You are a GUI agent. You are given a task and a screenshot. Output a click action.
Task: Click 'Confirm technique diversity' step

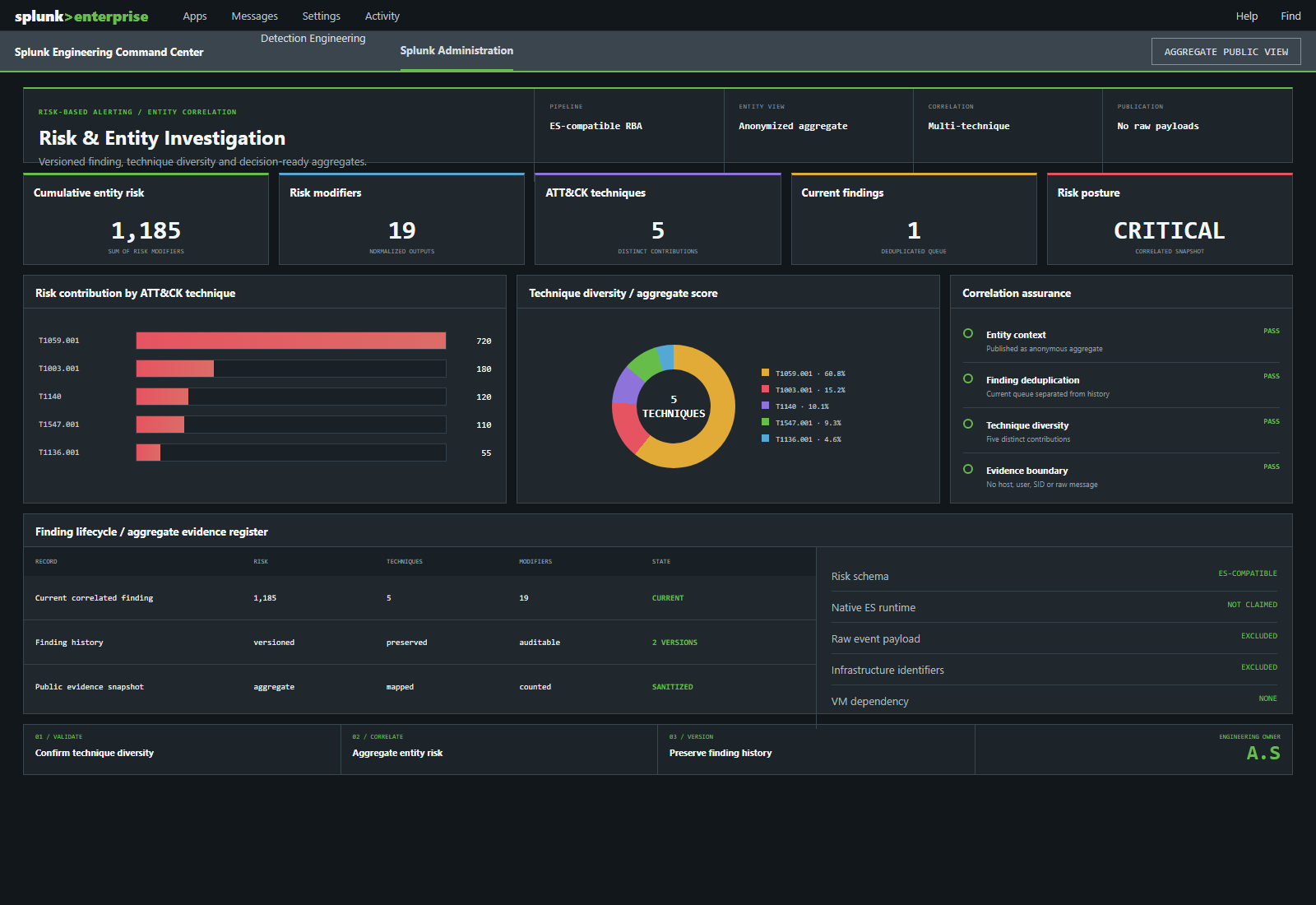[95, 753]
